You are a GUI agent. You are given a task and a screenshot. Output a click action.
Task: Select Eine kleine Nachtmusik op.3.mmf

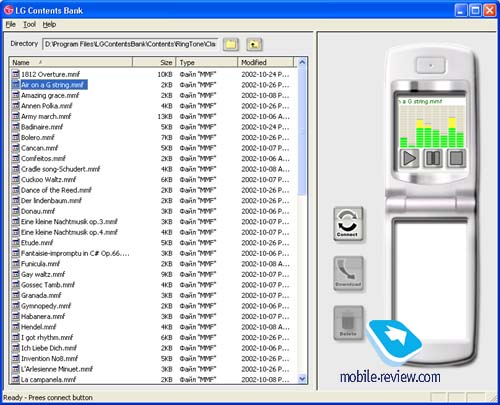point(69,221)
